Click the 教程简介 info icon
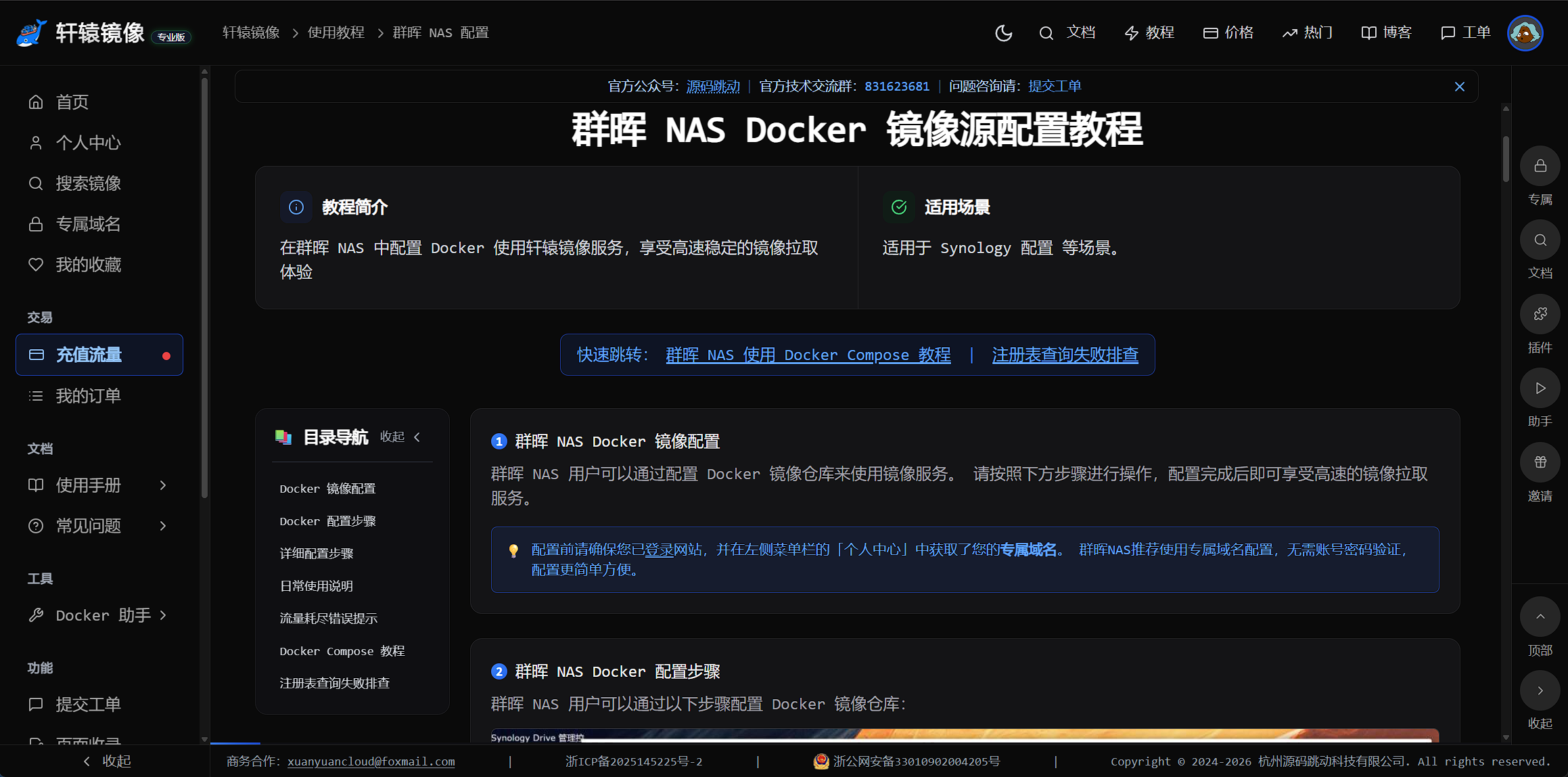This screenshot has width=1568, height=777. click(296, 207)
